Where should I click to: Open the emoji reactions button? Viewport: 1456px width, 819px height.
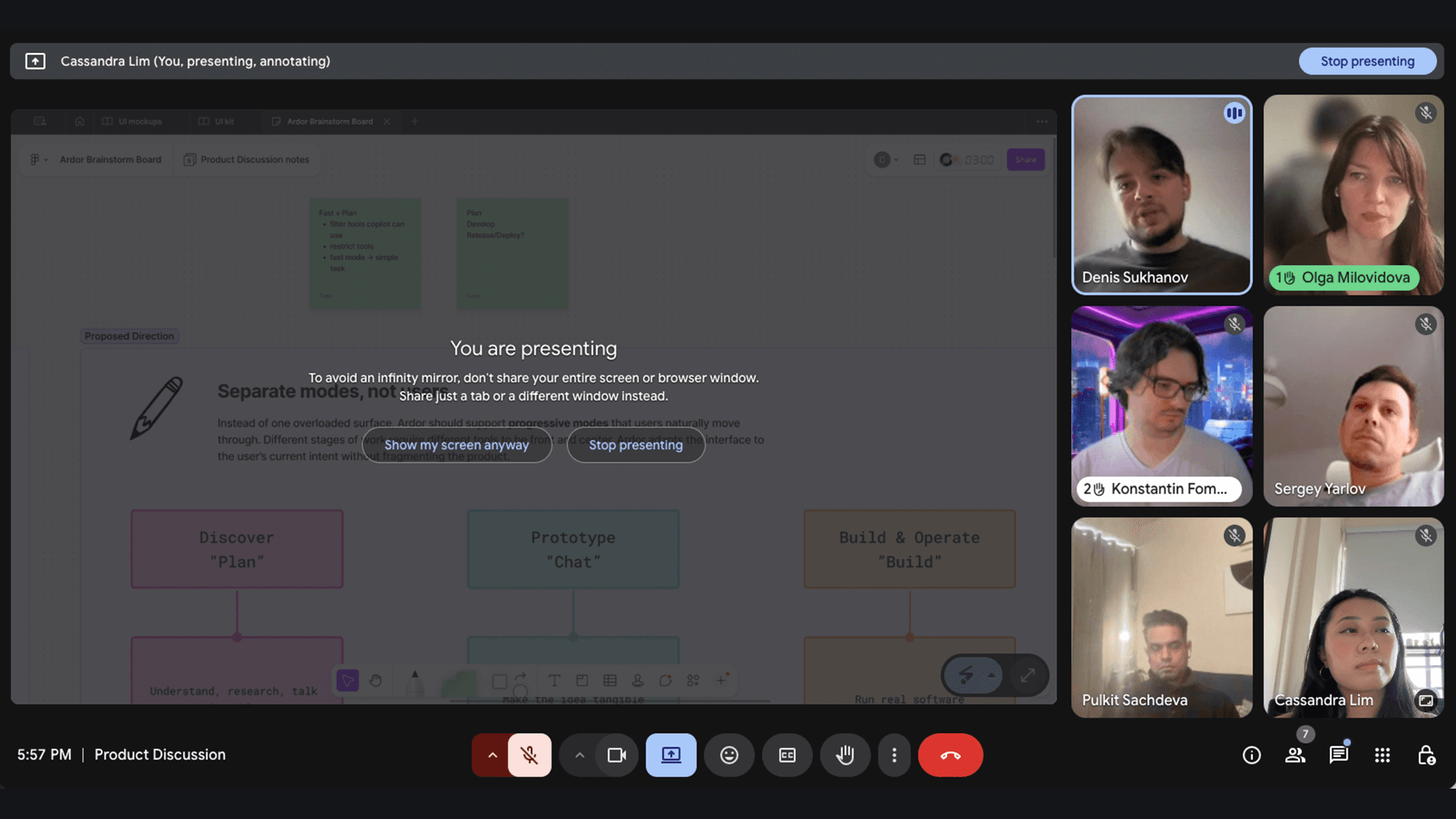tap(729, 755)
